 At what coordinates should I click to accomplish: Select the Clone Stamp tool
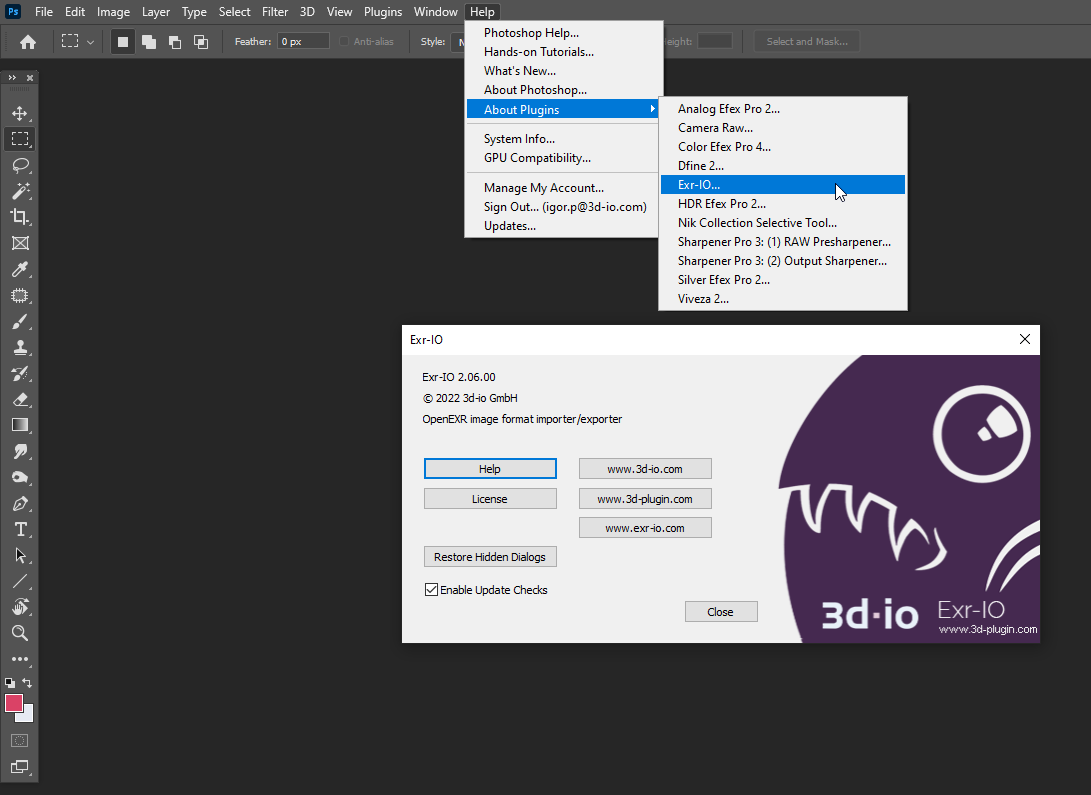pos(19,347)
